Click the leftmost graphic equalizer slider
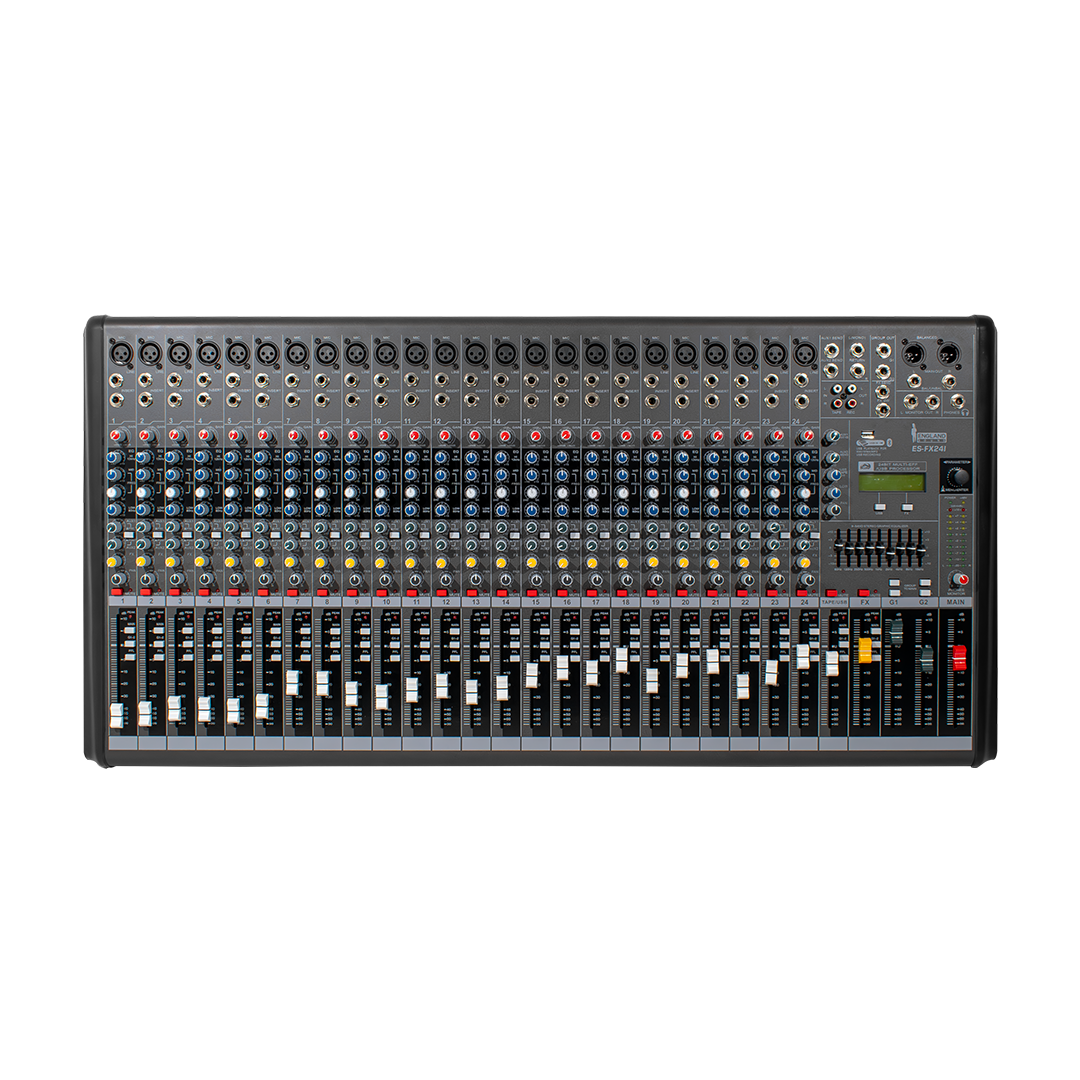 [838, 546]
